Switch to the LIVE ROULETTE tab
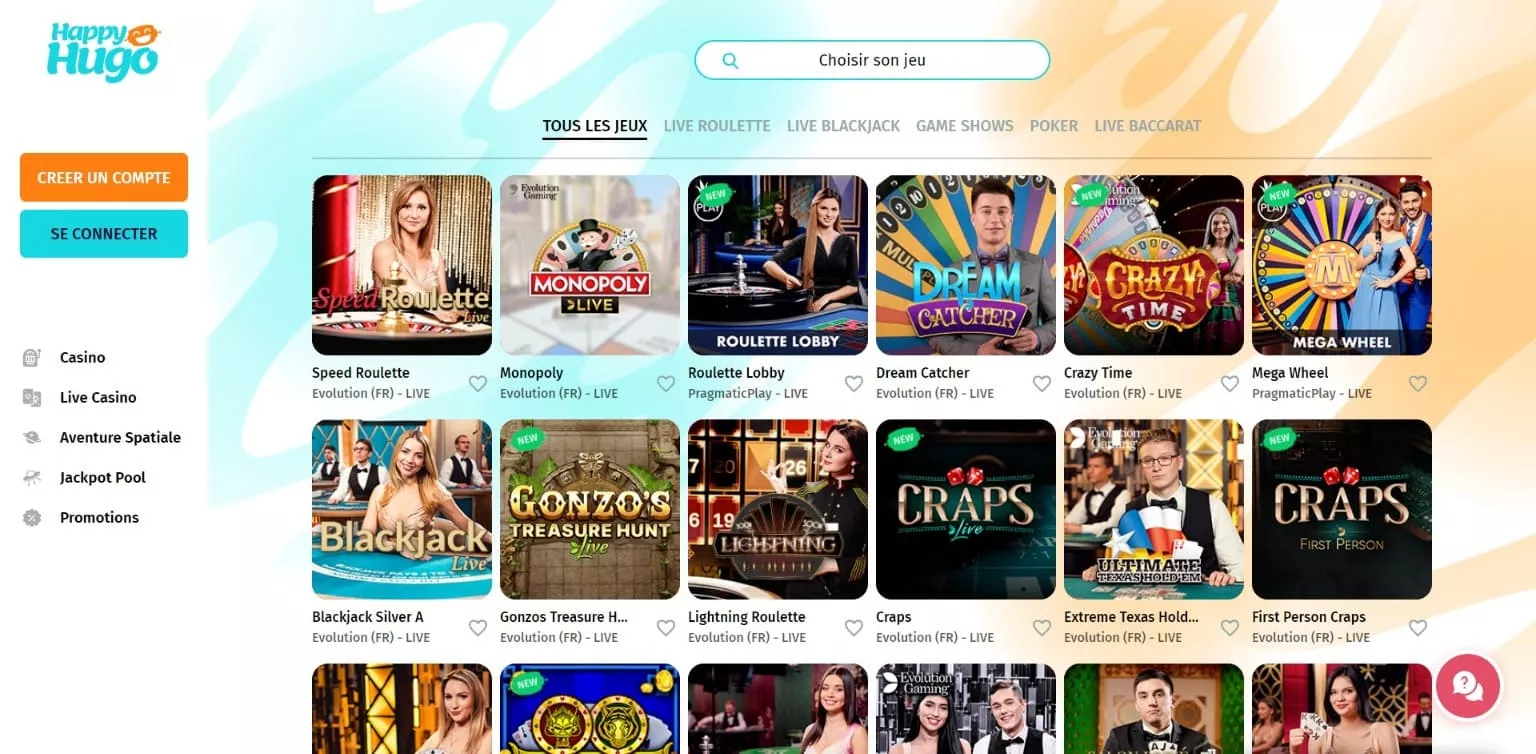Image resolution: width=1536 pixels, height=754 pixels. [x=717, y=126]
